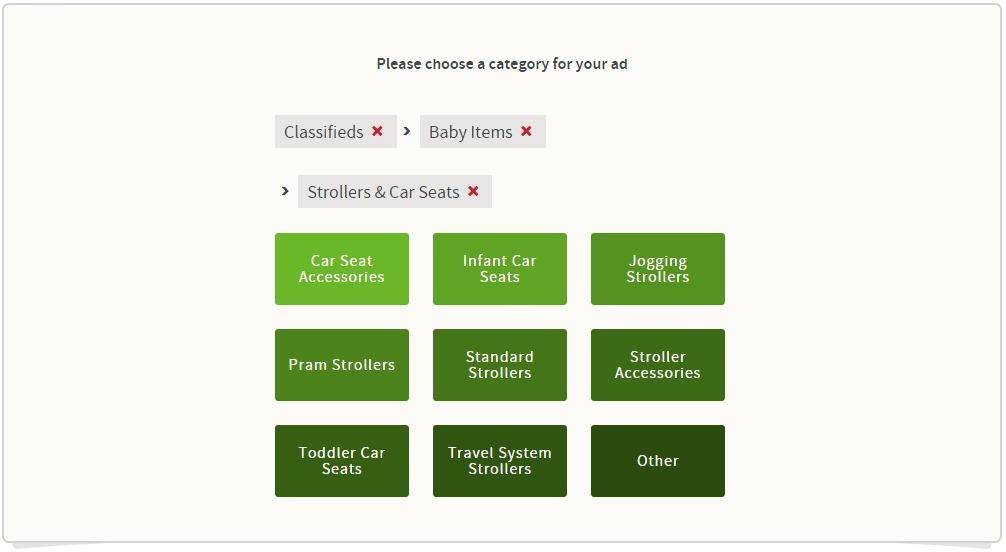The width and height of the screenshot is (1006, 552).
Task: Pick the Toddler Car Seats category
Action: coord(342,461)
